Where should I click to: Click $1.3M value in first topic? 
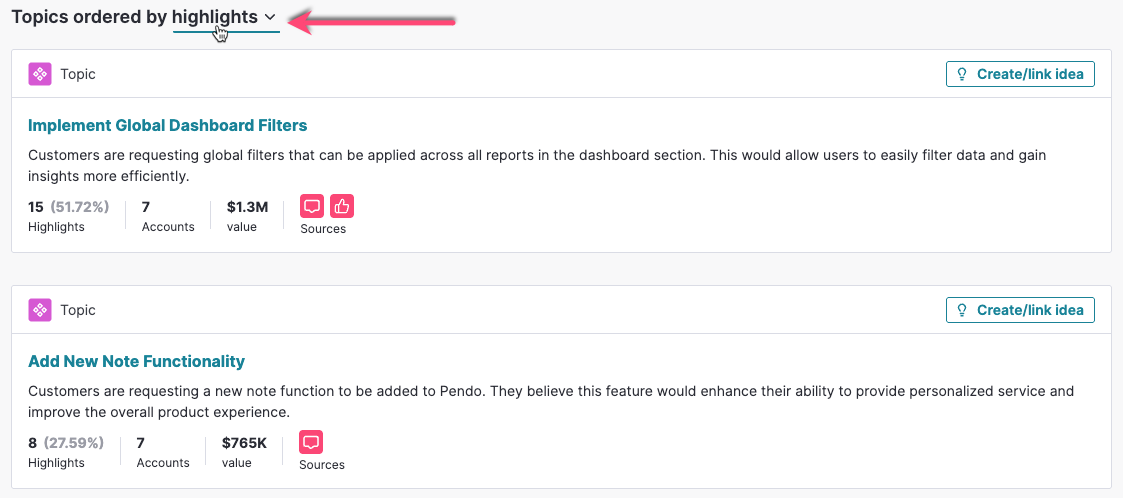point(247,216)
